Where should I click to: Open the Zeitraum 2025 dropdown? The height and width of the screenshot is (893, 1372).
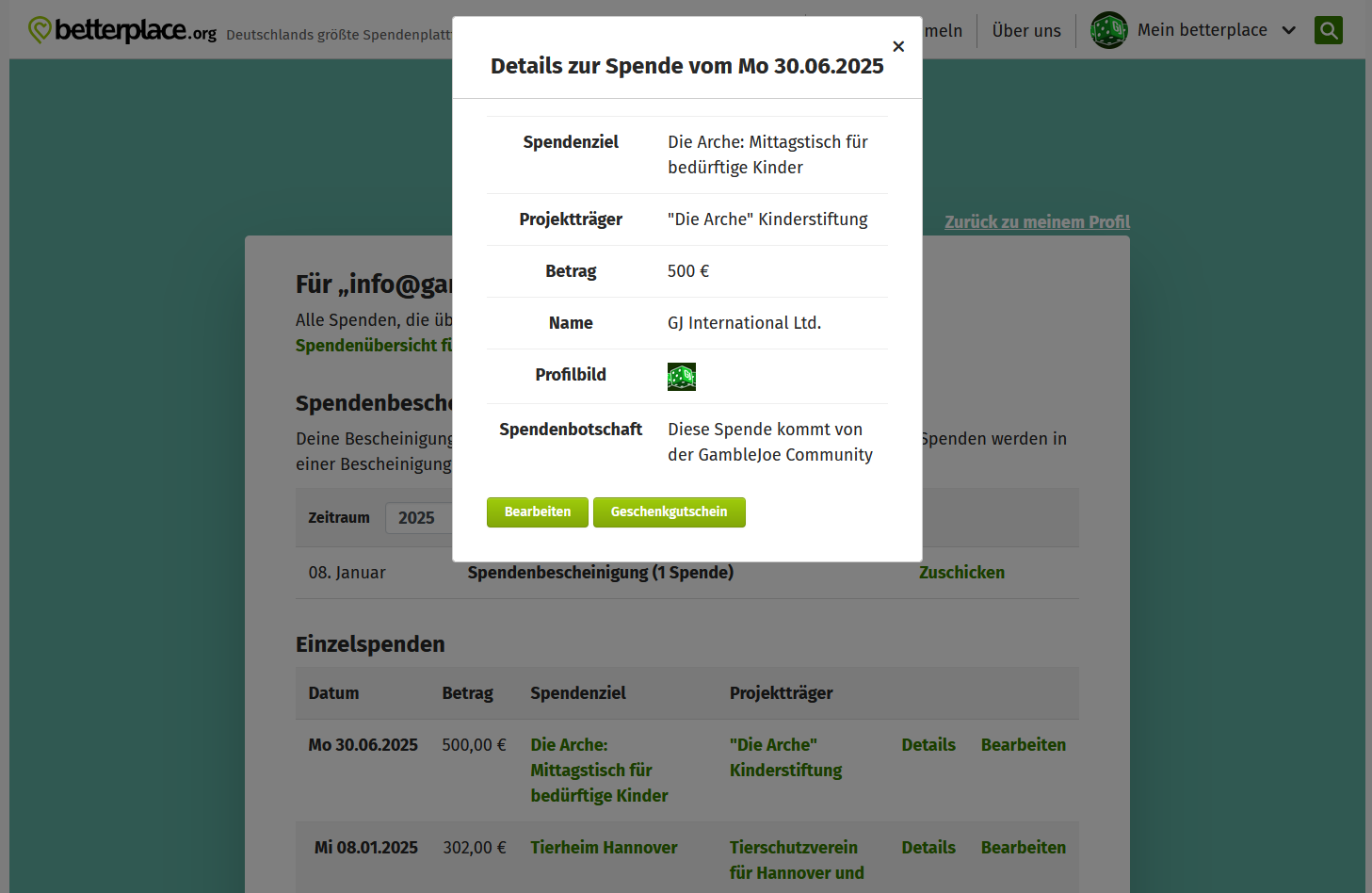(x=419, y=517)
